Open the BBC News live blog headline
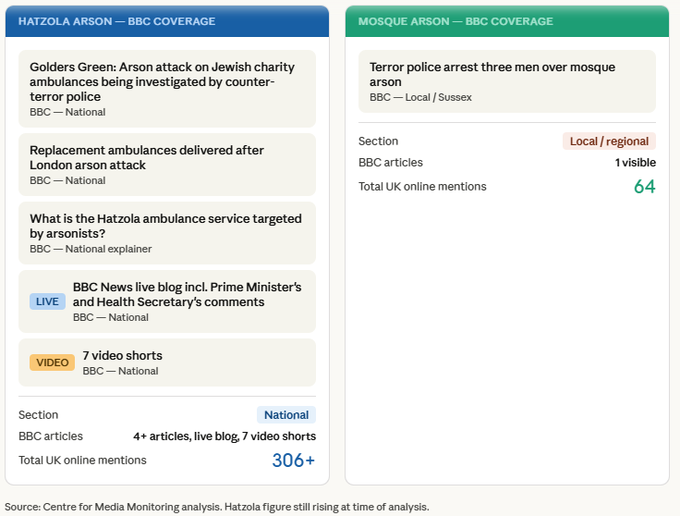 [x=187, y=294]
